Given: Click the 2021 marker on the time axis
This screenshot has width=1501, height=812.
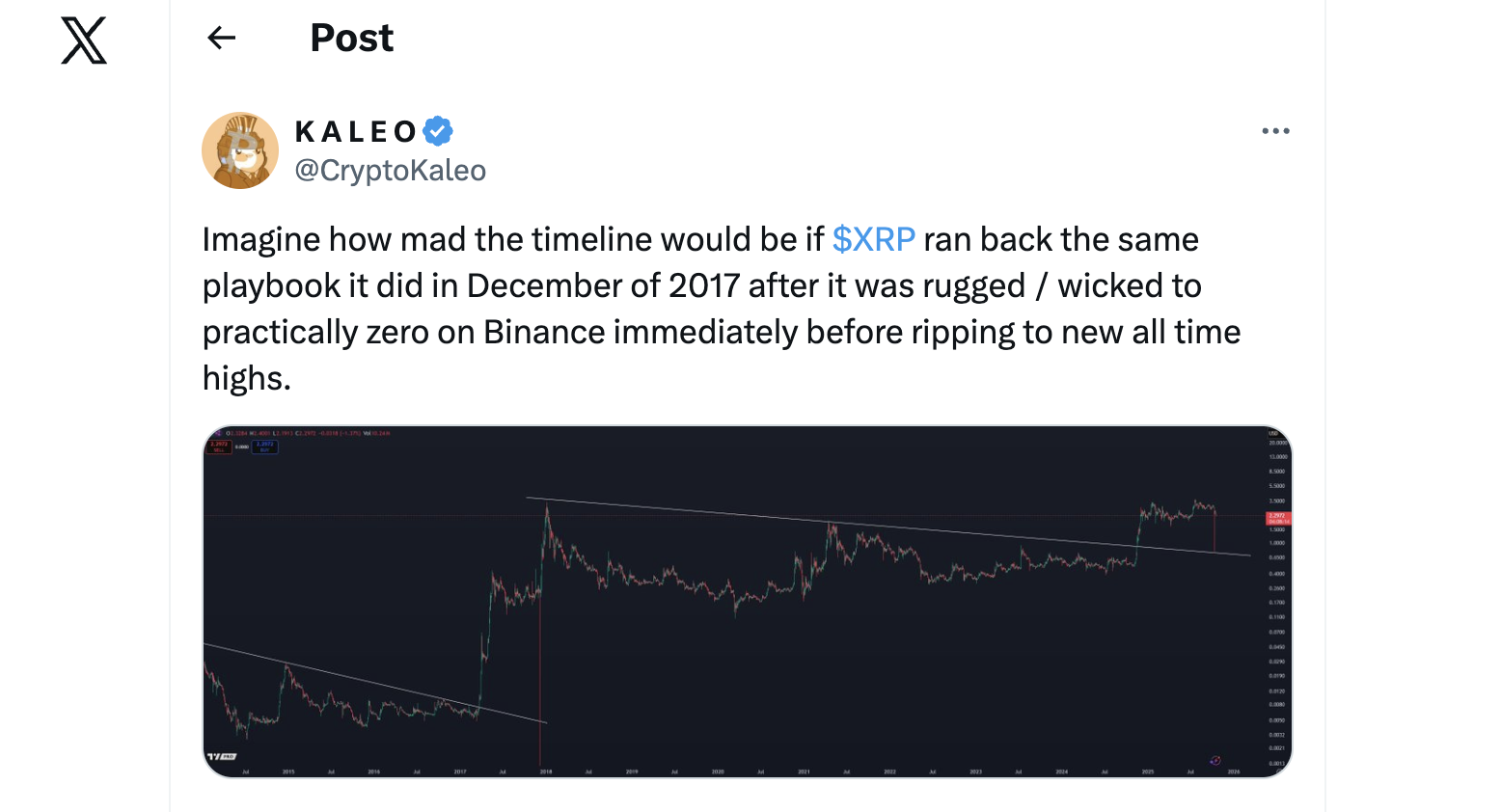Looking at the screenshot, I should (x=804, y=771).
